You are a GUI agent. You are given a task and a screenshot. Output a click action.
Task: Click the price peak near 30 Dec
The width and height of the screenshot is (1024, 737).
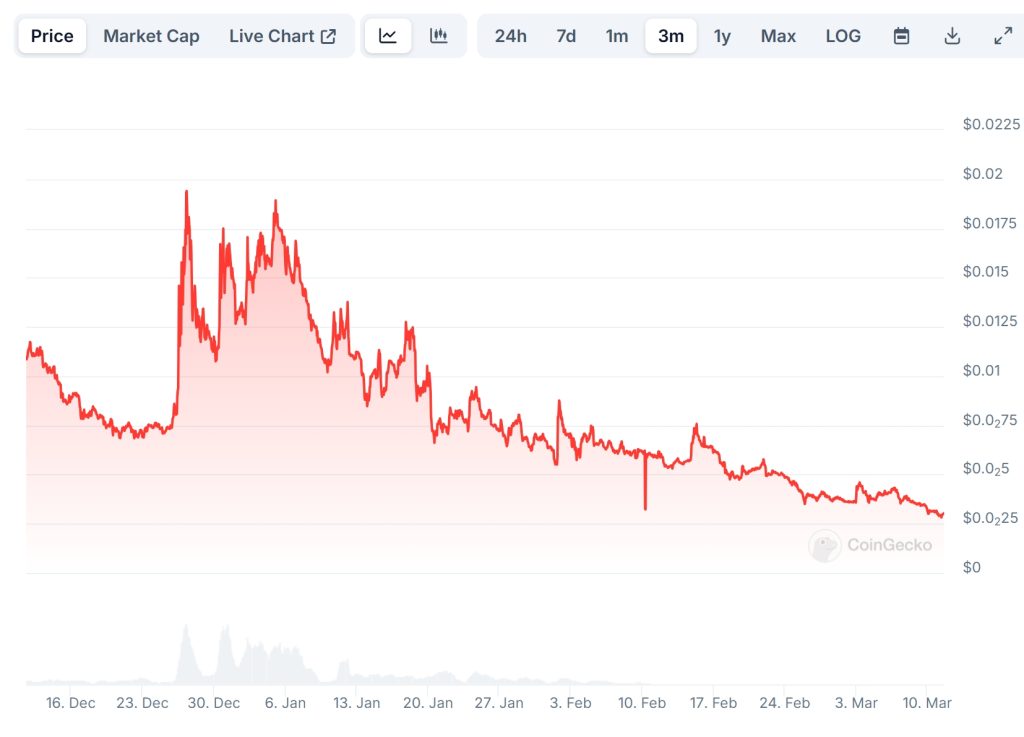pyautogui.click(x=186, y=192)
